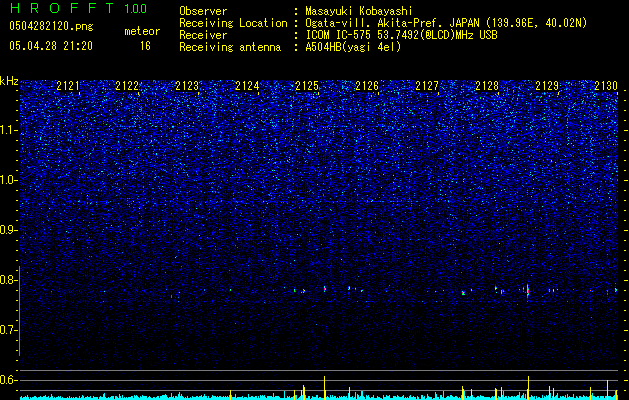Select the Ogata-vill. Akita-Pref. JAPAN location text

point(446,23)
